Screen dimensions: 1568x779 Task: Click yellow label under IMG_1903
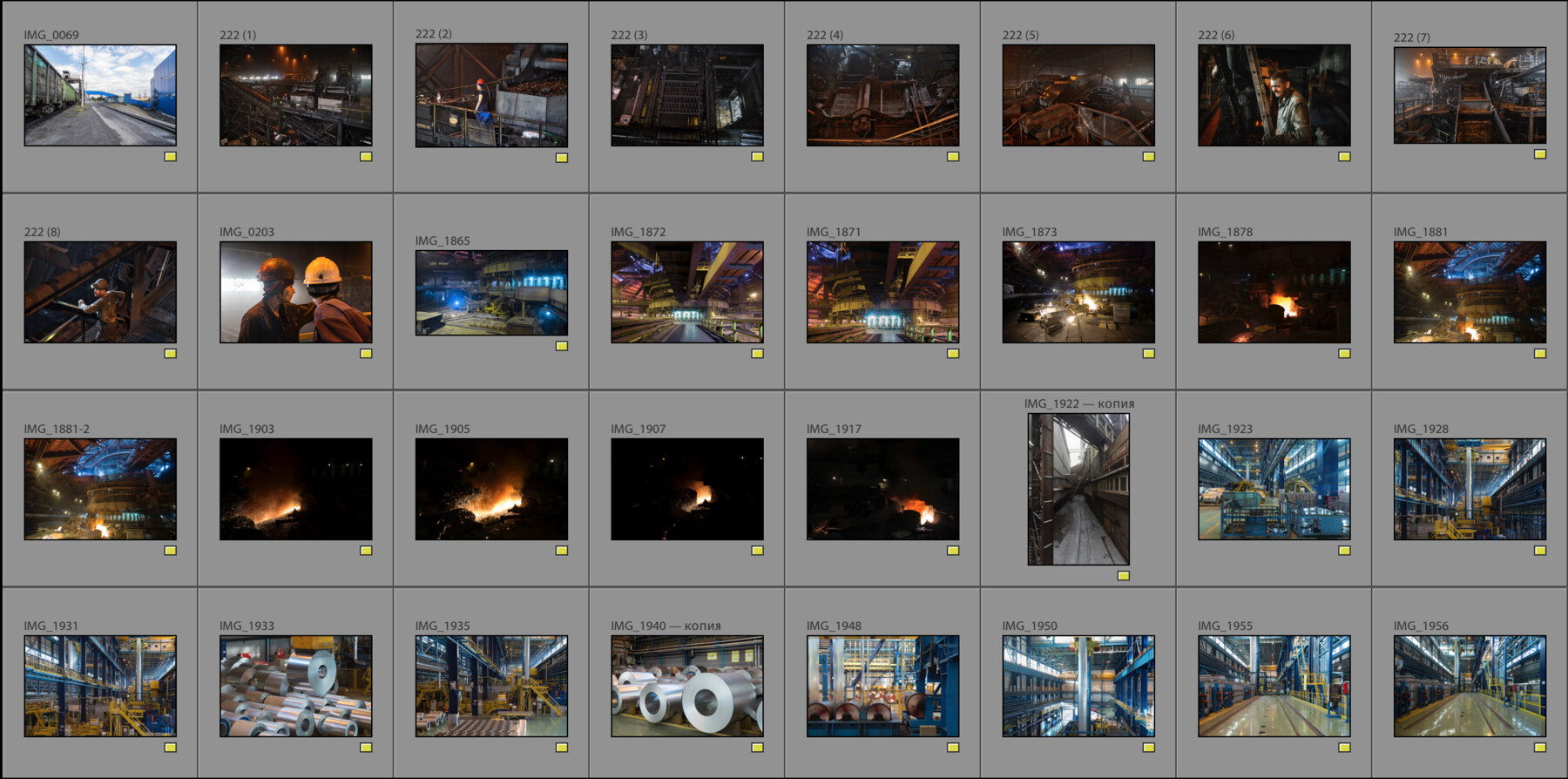pos(366,551)
